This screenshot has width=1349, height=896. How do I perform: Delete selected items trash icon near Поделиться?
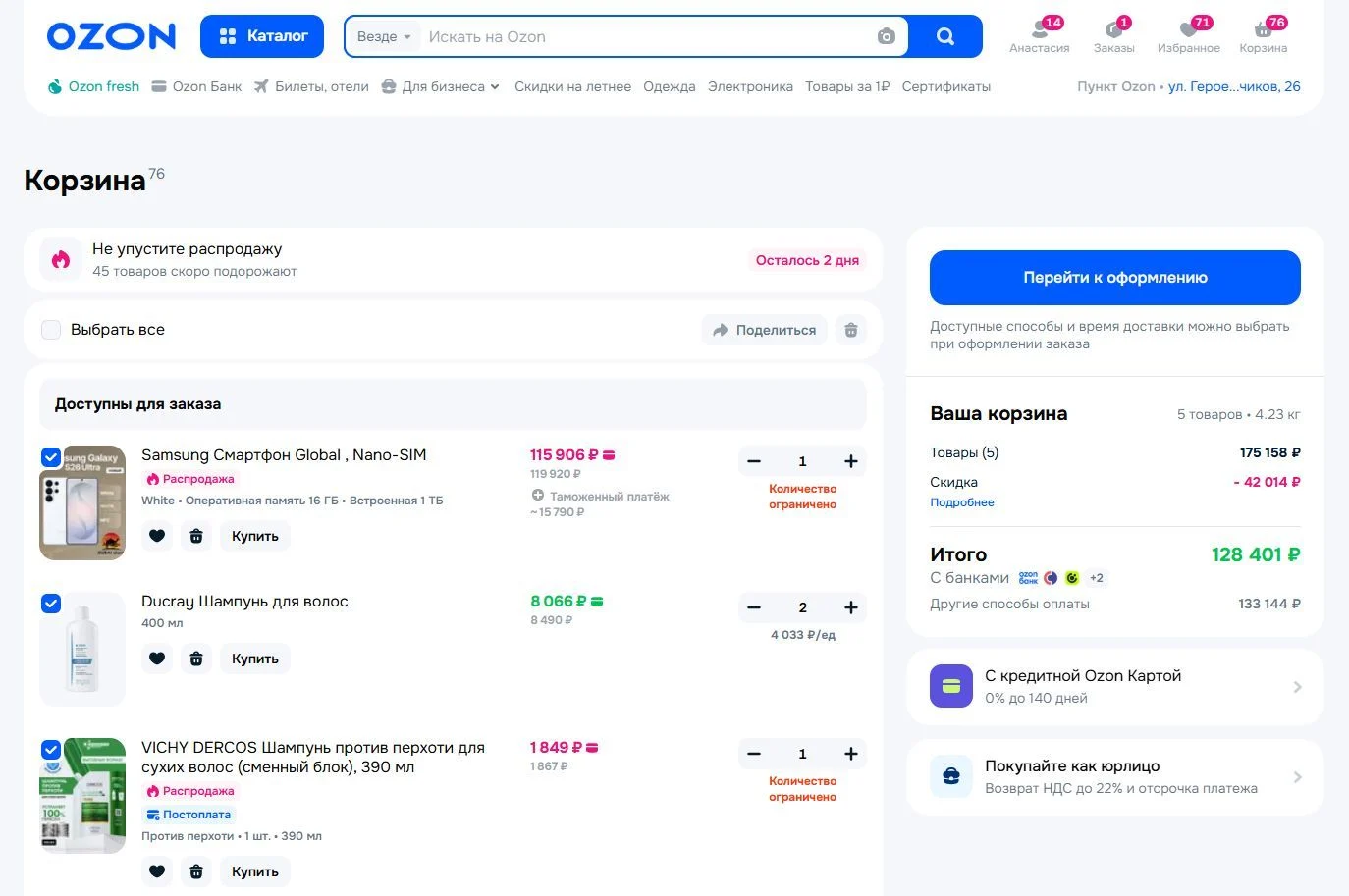click(x=851, y=330)
